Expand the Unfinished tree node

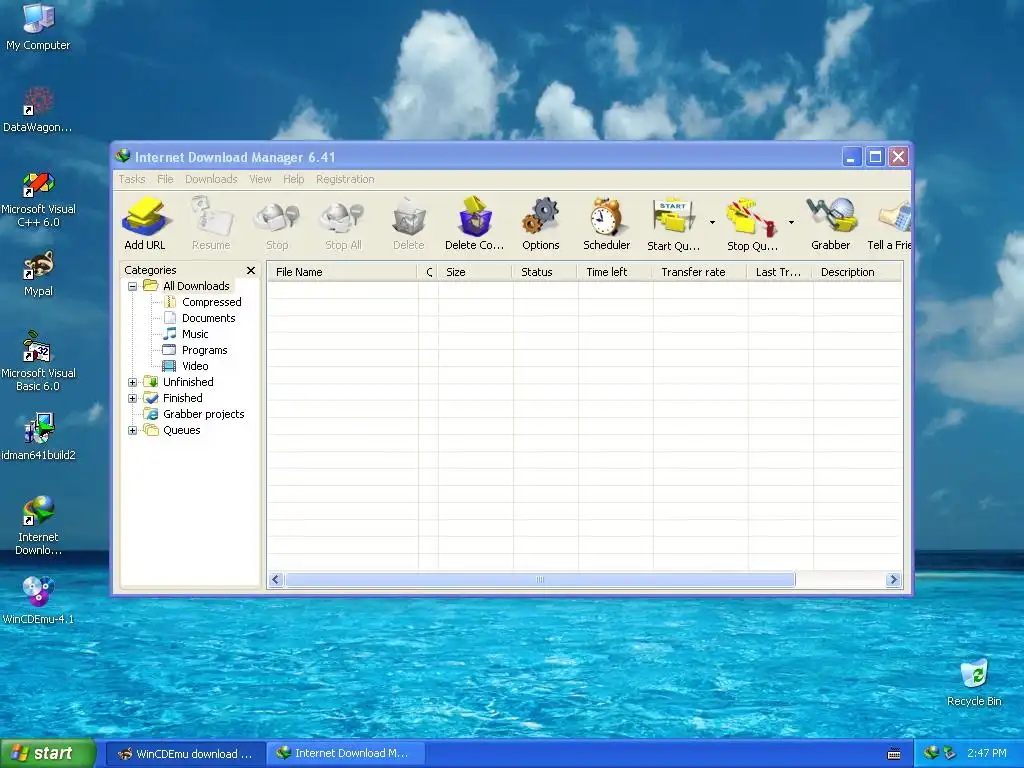tap(133, 382)
